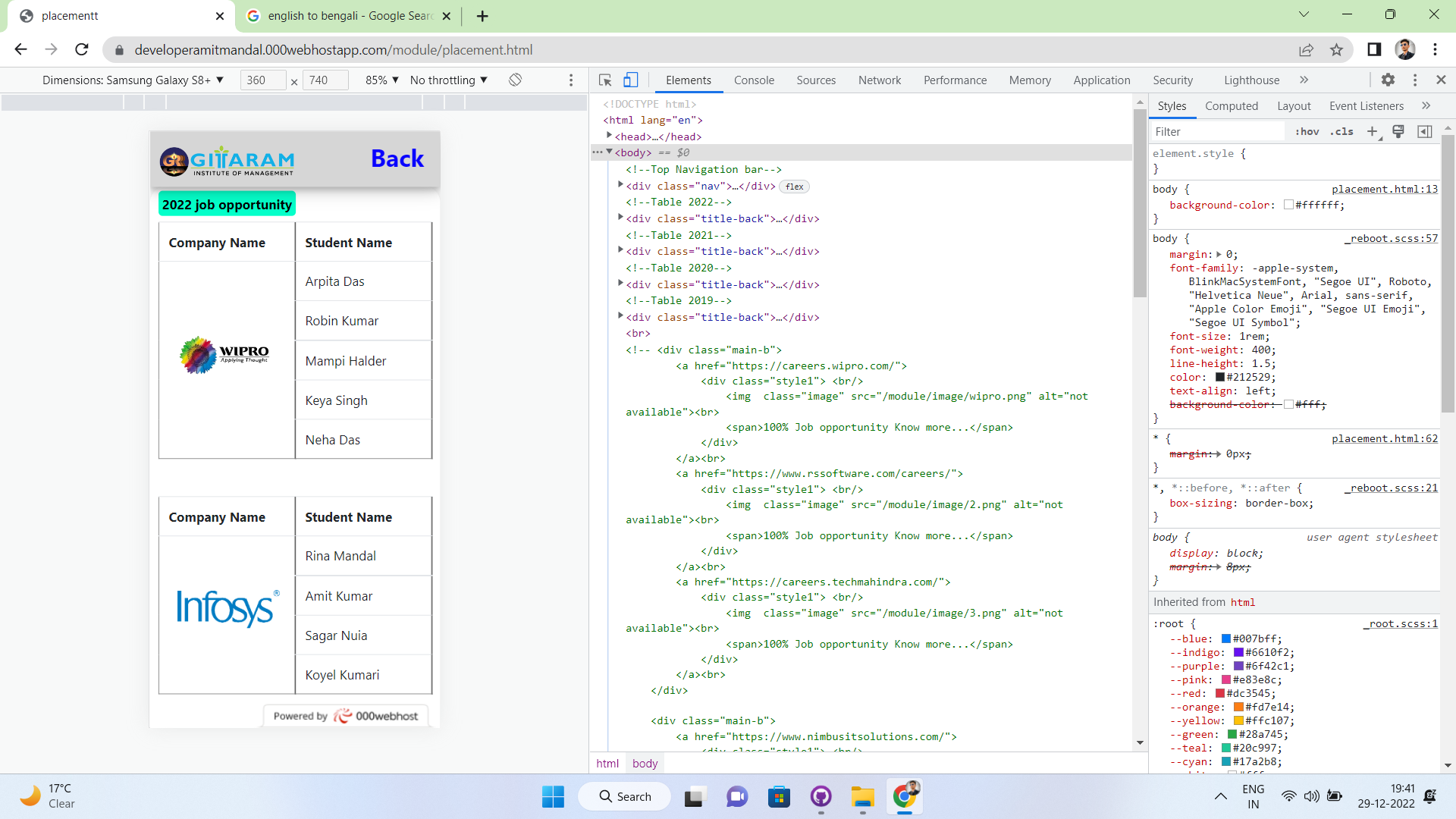The width and height of the screenshot is (1456, 819).
Task: Open Microsoft Store from taskbar
Action: 779,797
